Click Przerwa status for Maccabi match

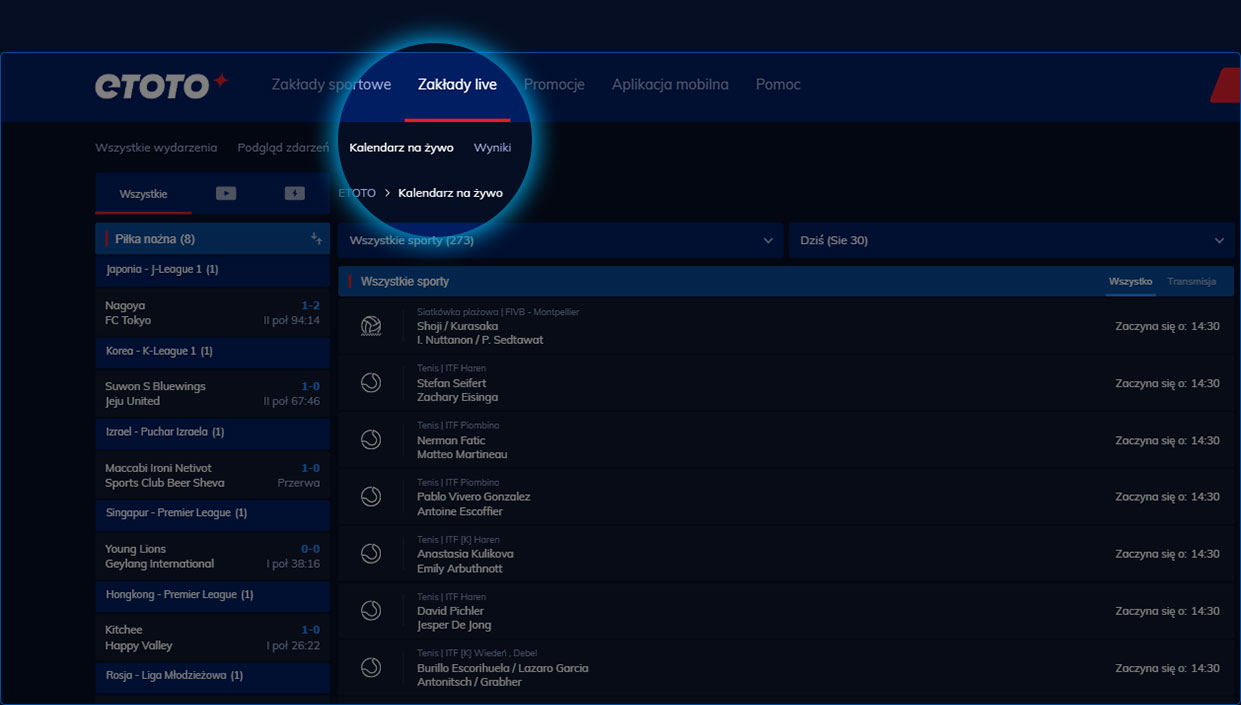[299, 483]
